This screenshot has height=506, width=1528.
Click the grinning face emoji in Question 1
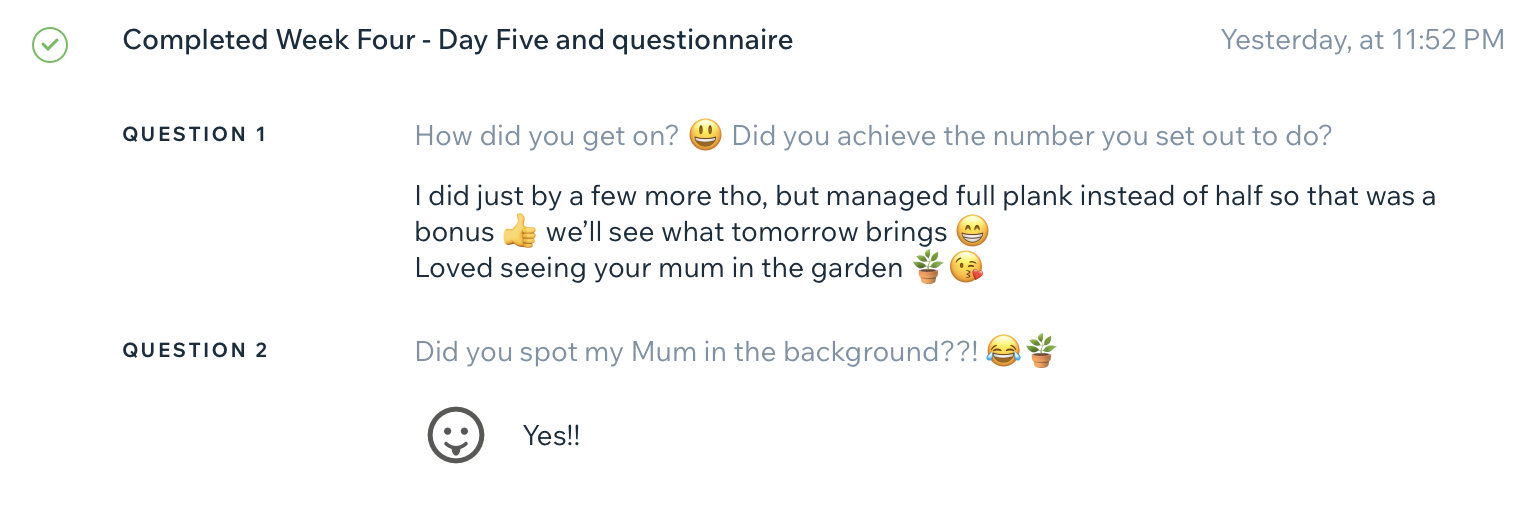click(706, 135)
